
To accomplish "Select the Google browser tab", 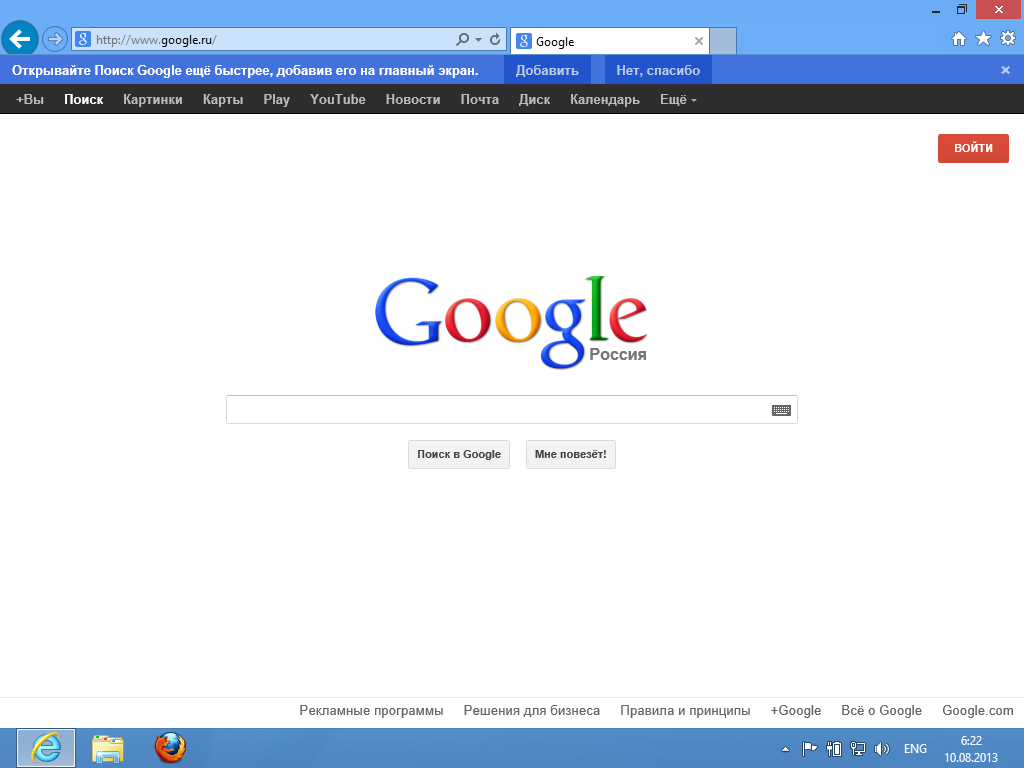I will [x=609, y=41].
